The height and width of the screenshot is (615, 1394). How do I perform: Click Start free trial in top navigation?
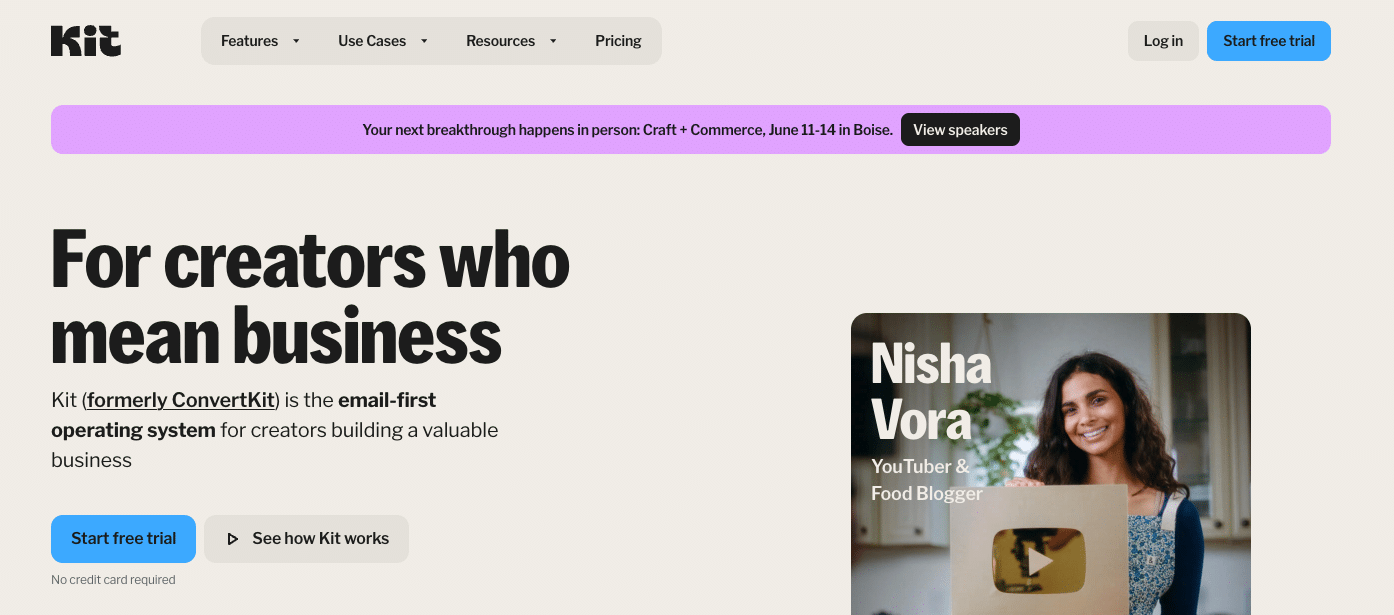coord(1268,41)
